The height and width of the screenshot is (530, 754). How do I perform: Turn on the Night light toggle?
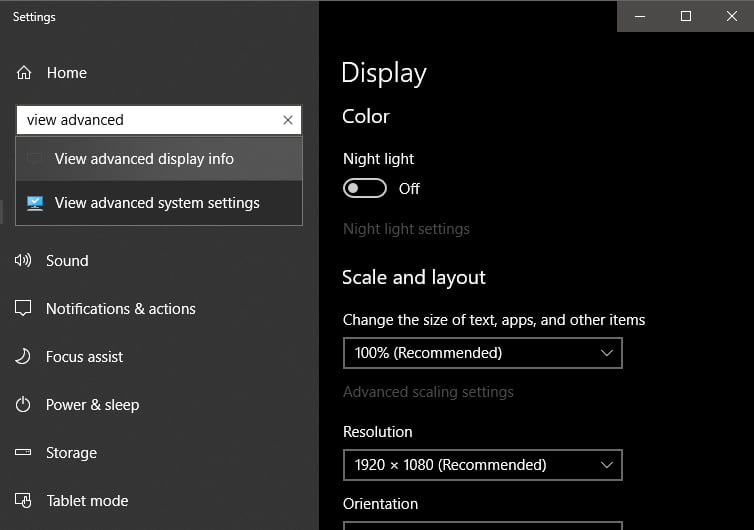click(x=364, y=188)
